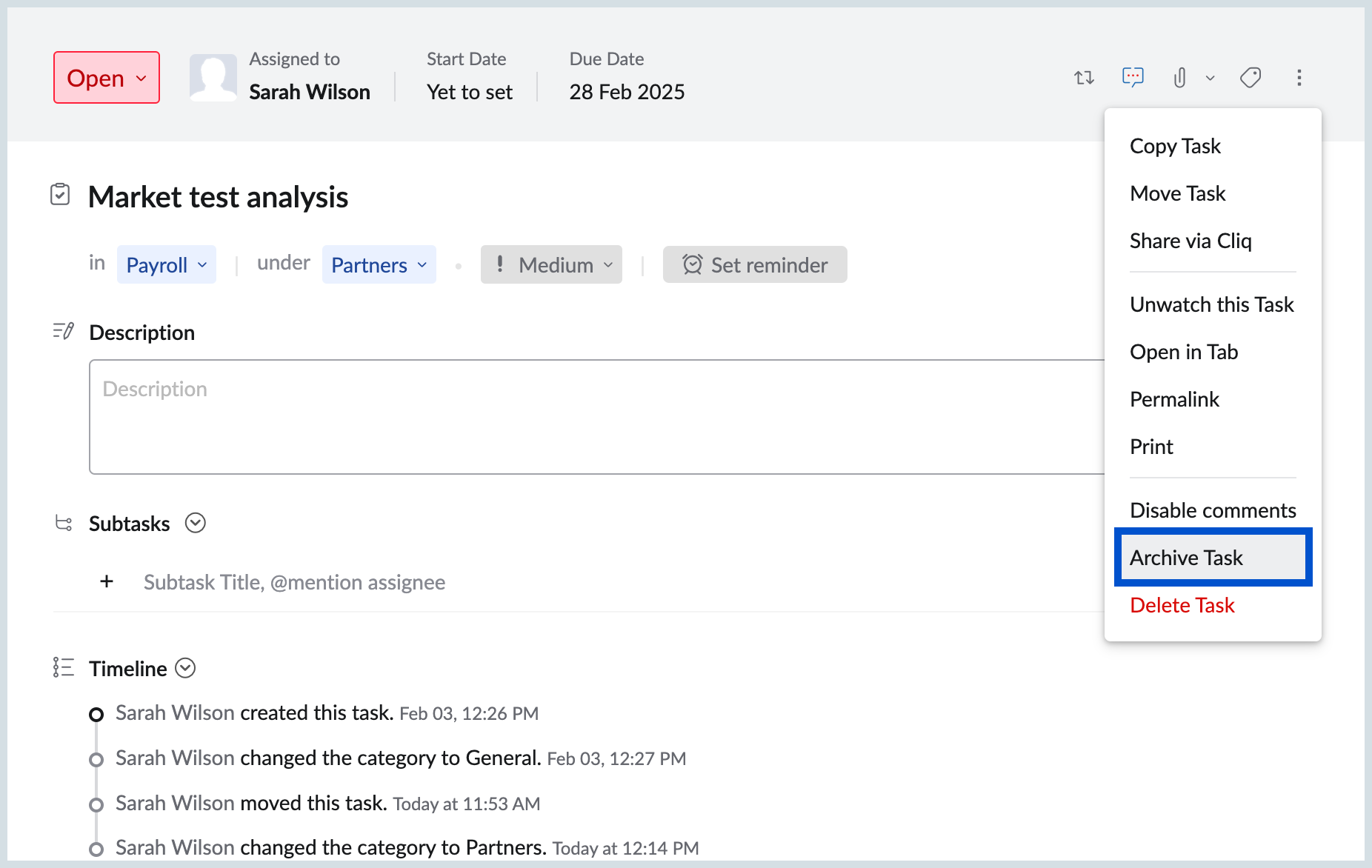
Task: Select Copy Task menu option
Action: (1175, 146)
